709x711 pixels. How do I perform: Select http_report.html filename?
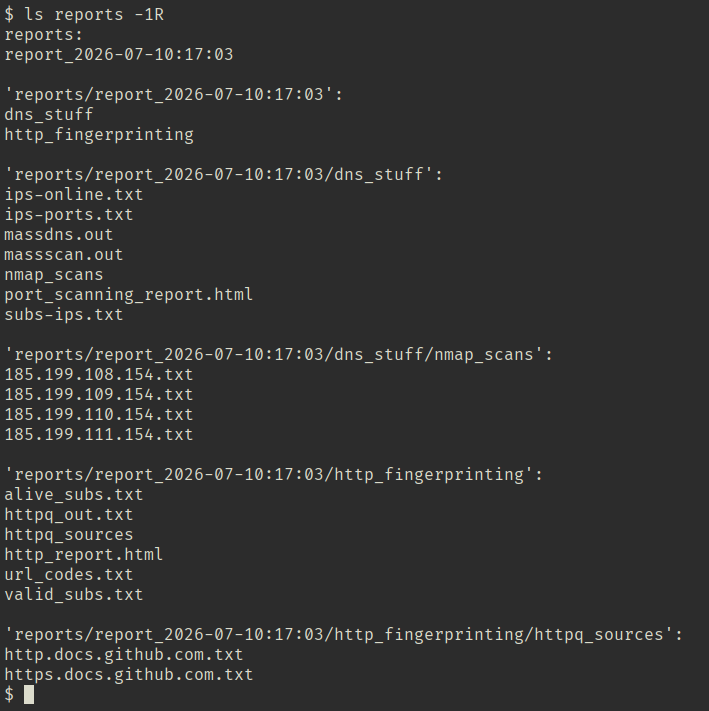84,555
